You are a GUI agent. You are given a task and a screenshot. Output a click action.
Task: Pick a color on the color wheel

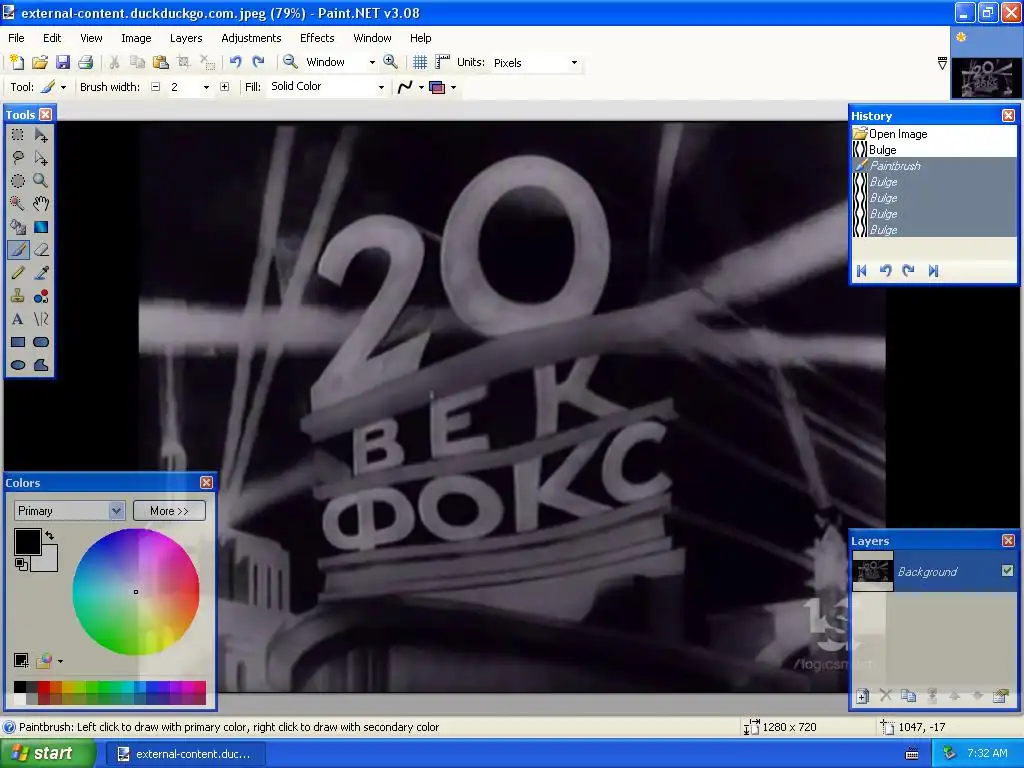click(x=136, y=592)
